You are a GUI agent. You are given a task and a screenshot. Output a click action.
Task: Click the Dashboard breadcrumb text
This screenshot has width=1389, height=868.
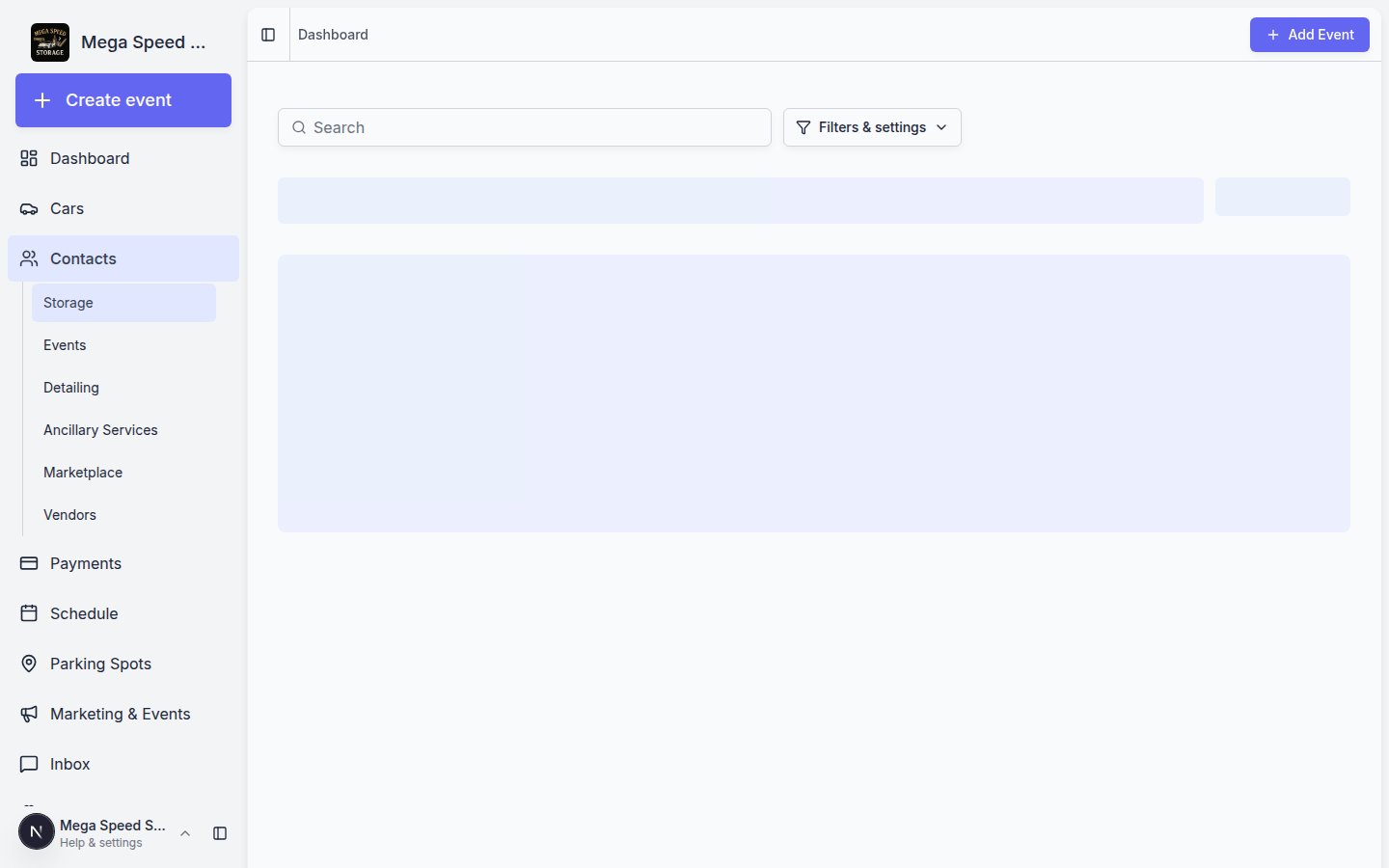333,35
